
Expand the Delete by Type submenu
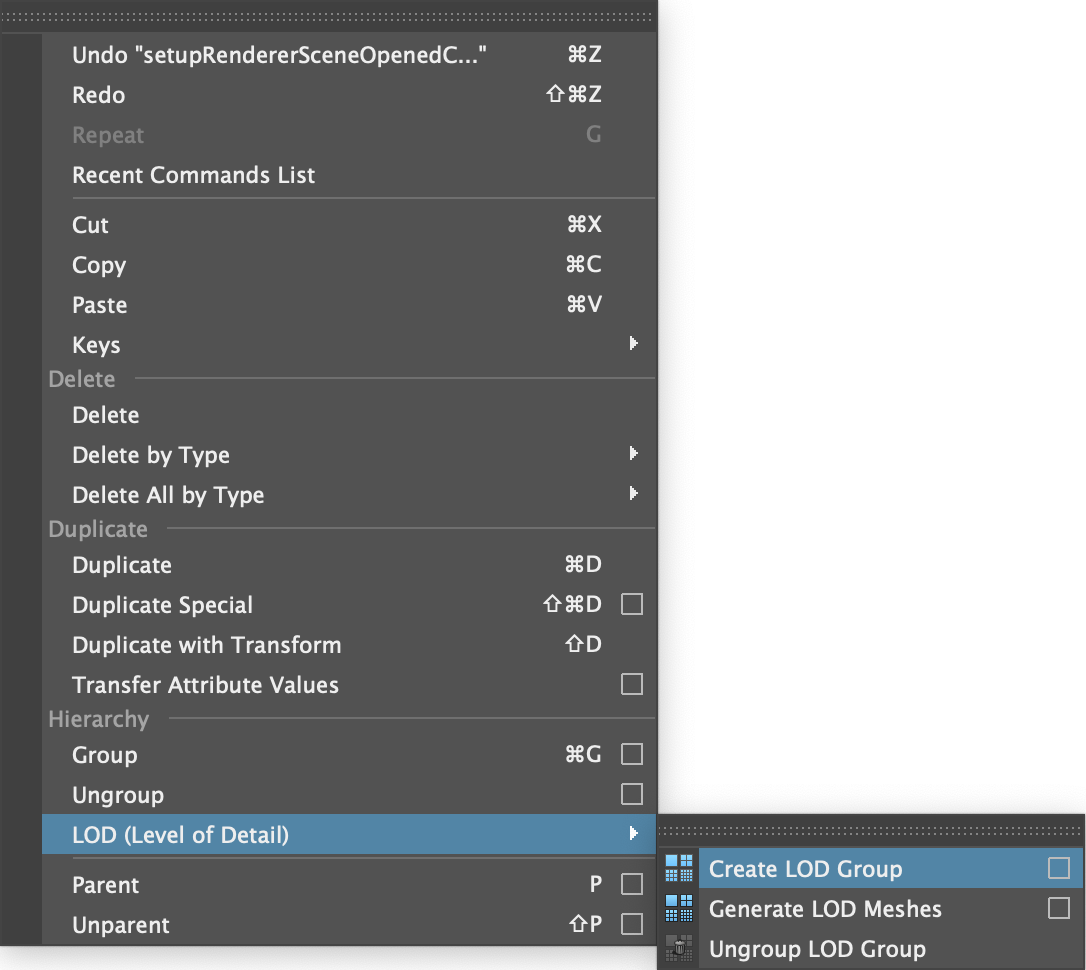(x=633, y=454)
